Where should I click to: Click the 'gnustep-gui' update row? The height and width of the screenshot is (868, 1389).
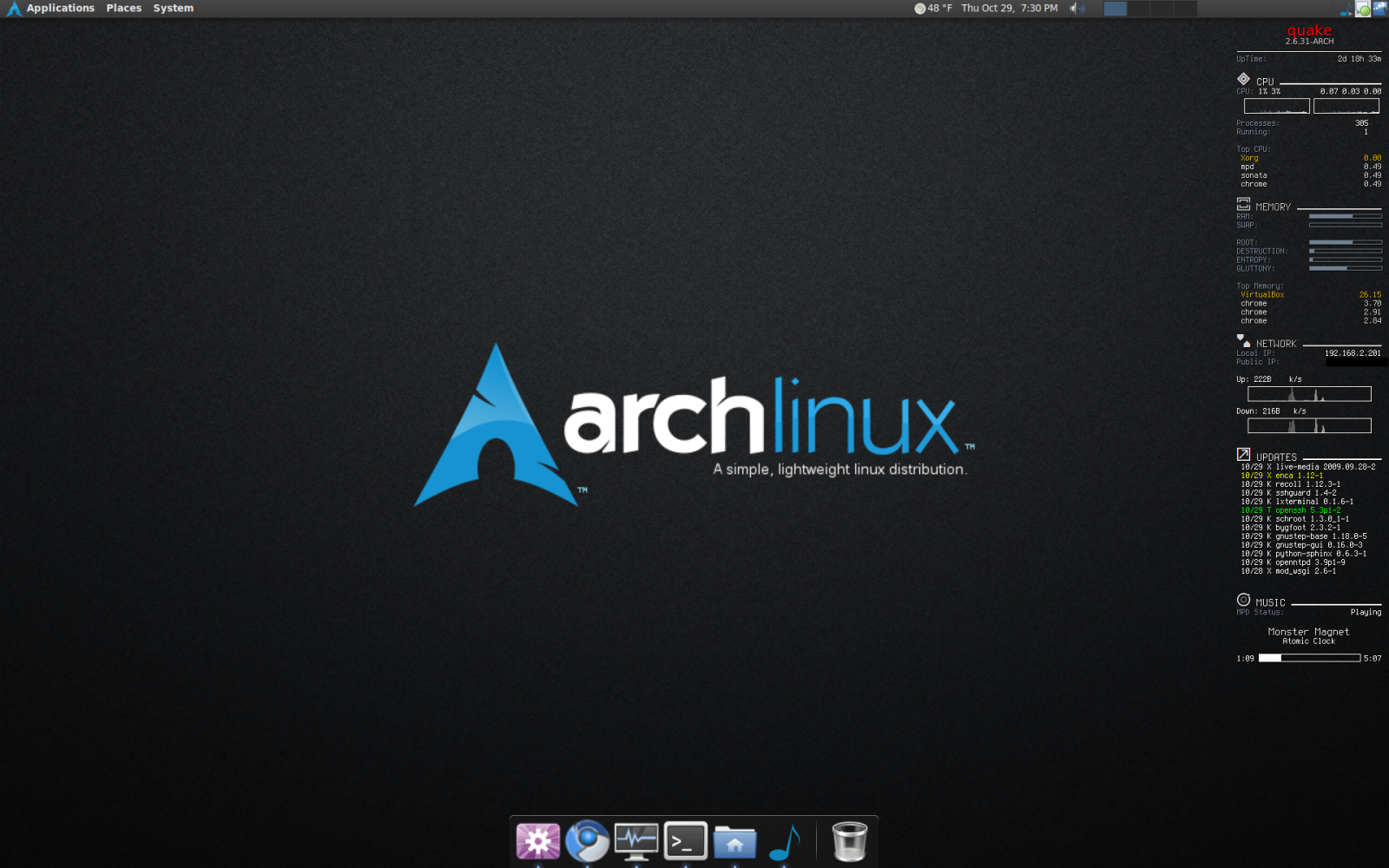pyautogui.click(x=1301, y=545)
